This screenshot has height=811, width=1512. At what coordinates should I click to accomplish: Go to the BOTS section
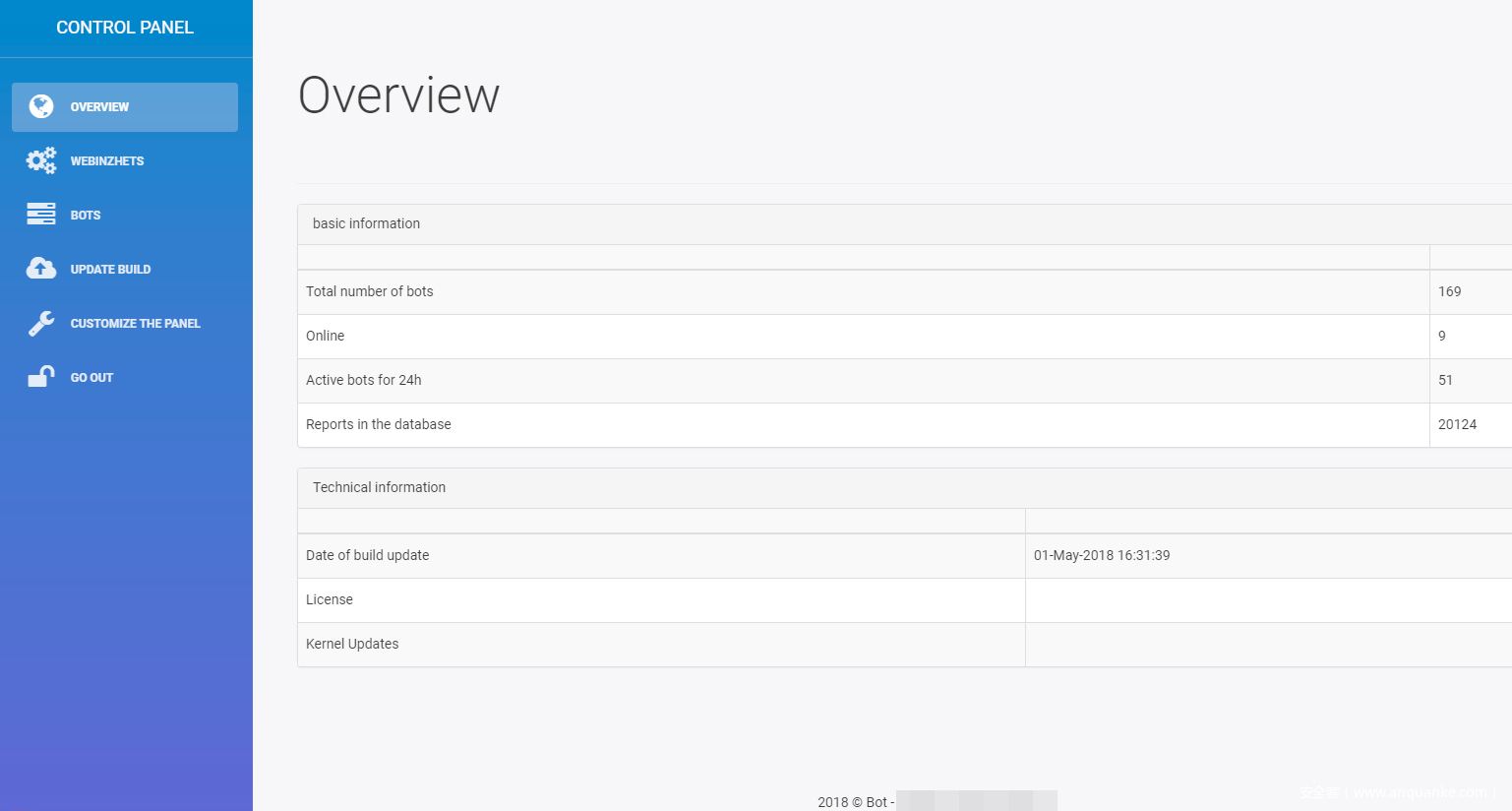click(x=125, y=216)
